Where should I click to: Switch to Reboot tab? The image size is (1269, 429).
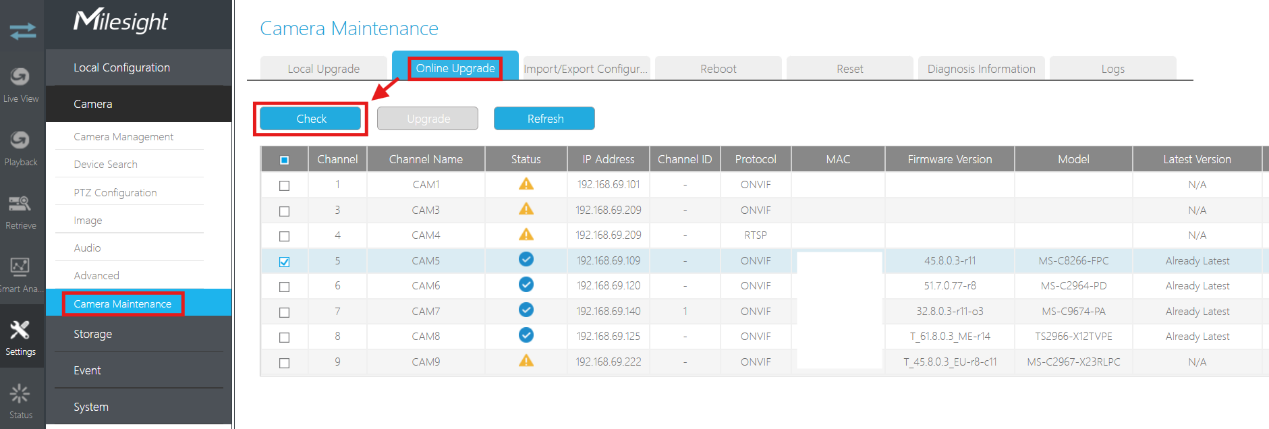[x=718, y=69]
